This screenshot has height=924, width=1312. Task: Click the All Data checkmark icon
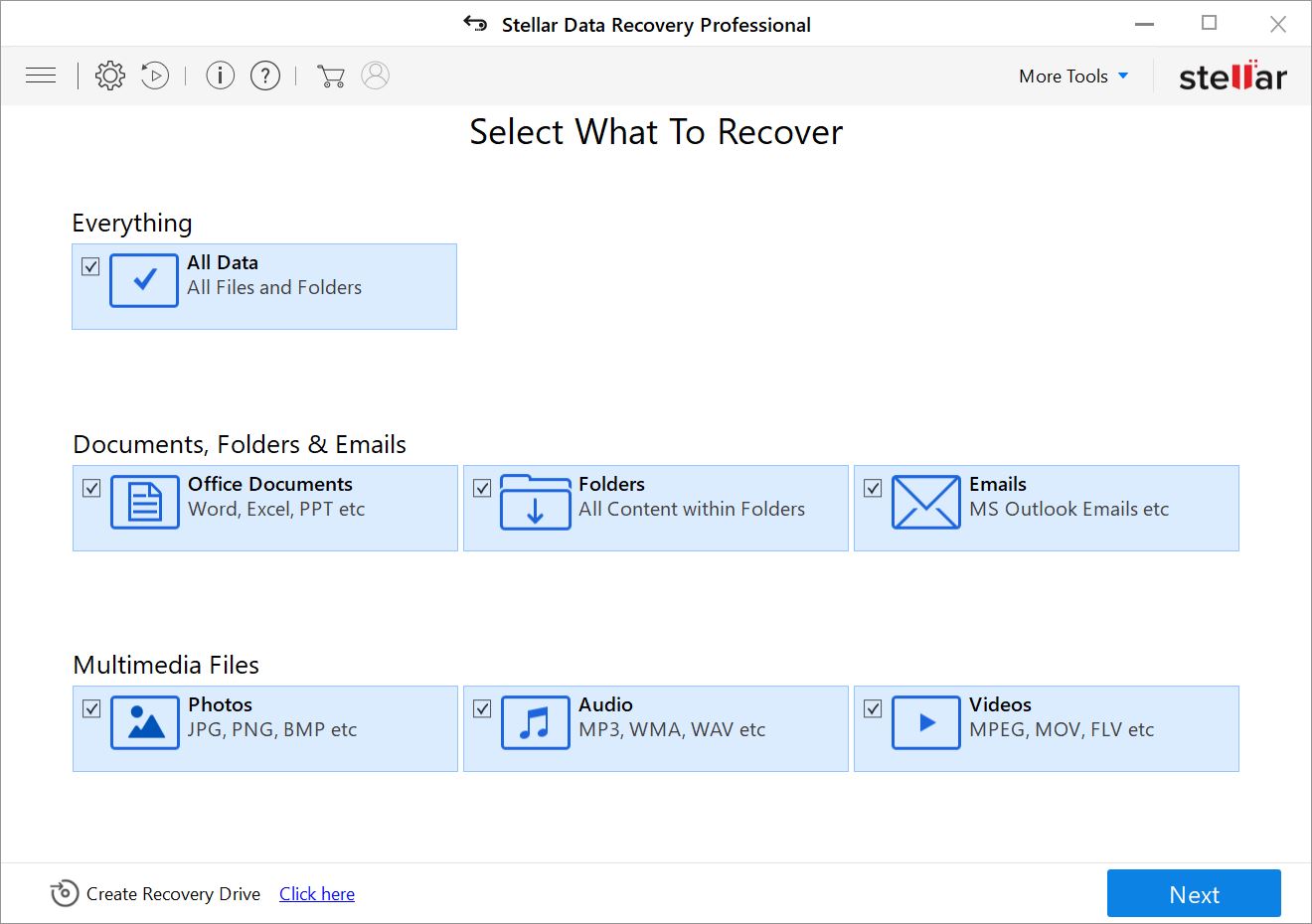pos(144,280)
